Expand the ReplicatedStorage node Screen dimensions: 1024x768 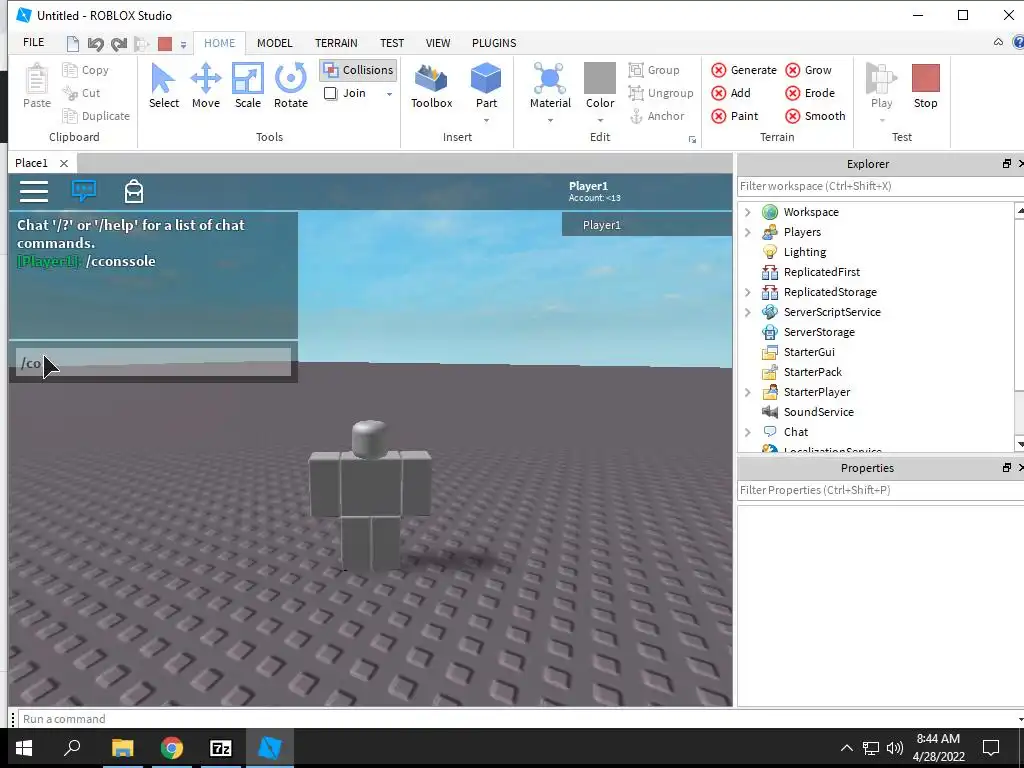748,292
